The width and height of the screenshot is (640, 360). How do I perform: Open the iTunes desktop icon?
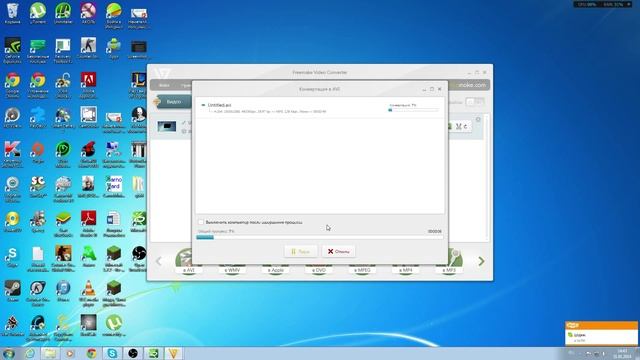point(63,291)
